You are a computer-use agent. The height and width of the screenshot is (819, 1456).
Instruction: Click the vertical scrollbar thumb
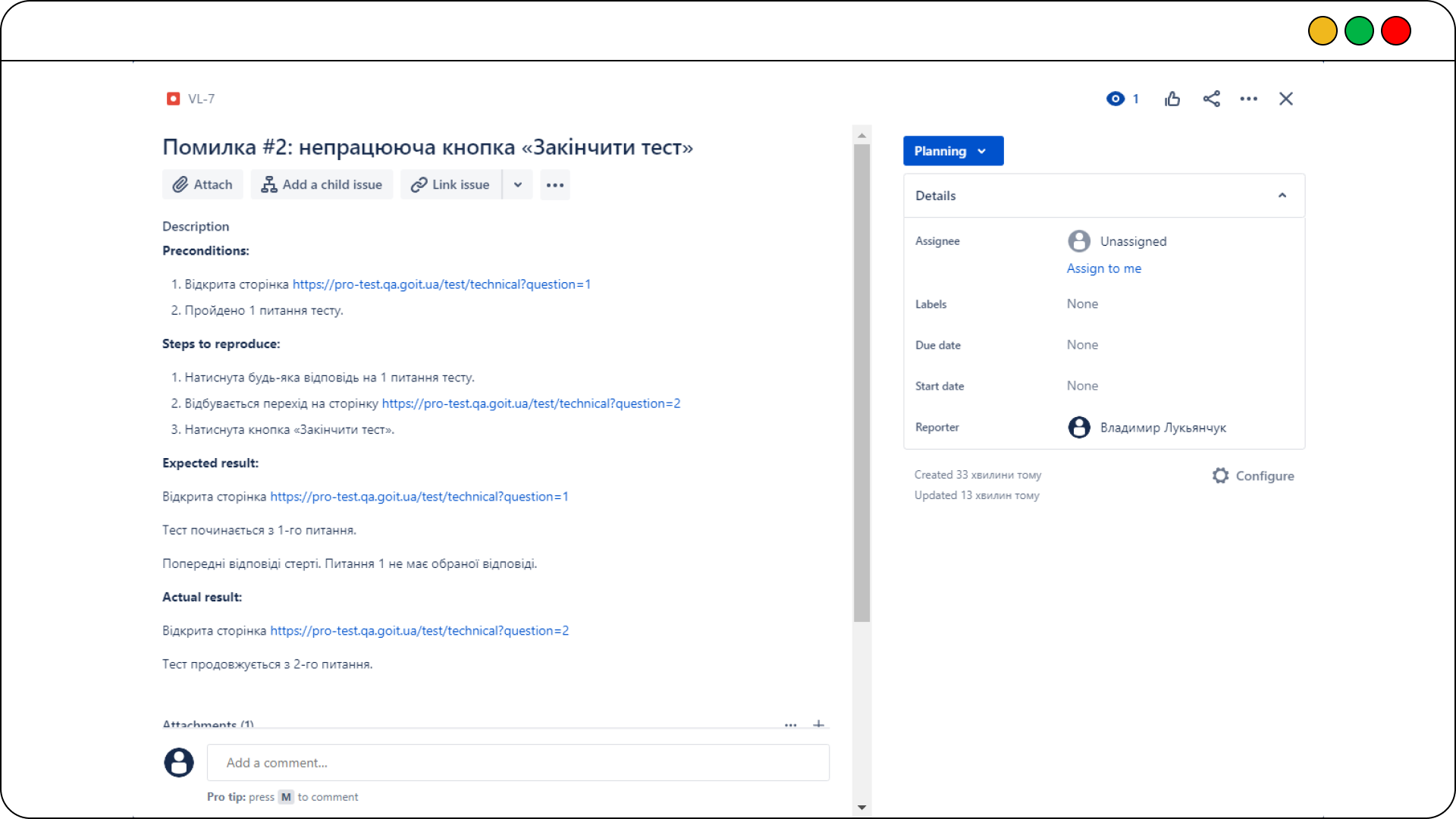[x=861, y=383]
